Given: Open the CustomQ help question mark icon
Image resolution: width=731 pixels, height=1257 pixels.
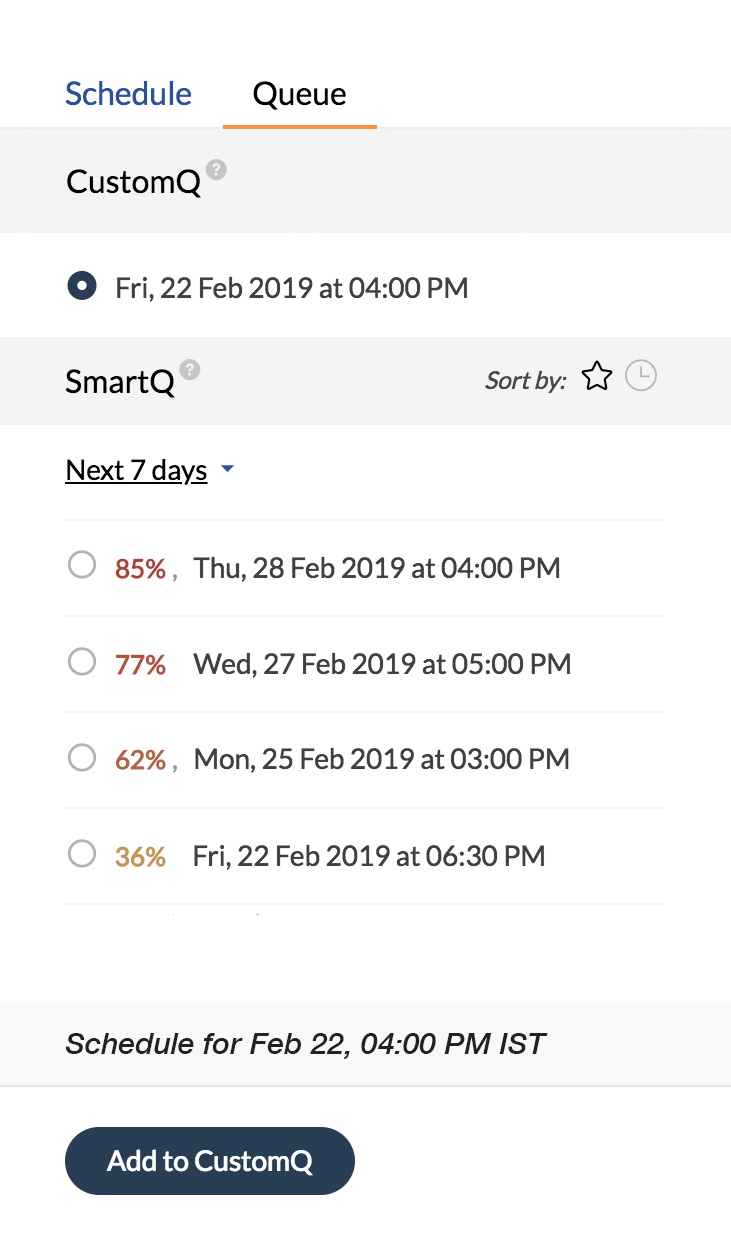Looking at the screenshot, I should [x=216, y=170].
